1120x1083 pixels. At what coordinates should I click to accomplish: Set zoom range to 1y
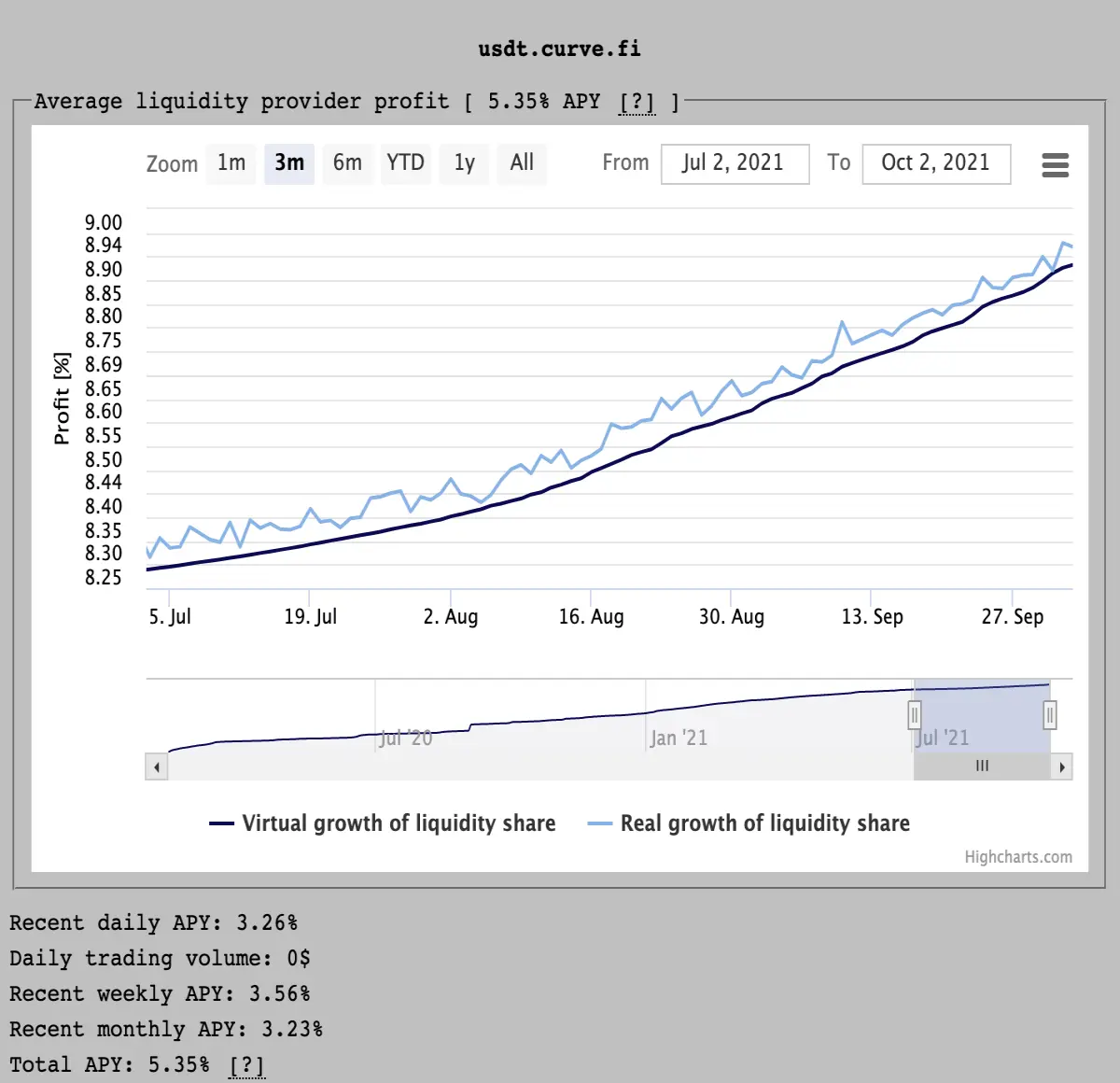(x=465, y=163)
